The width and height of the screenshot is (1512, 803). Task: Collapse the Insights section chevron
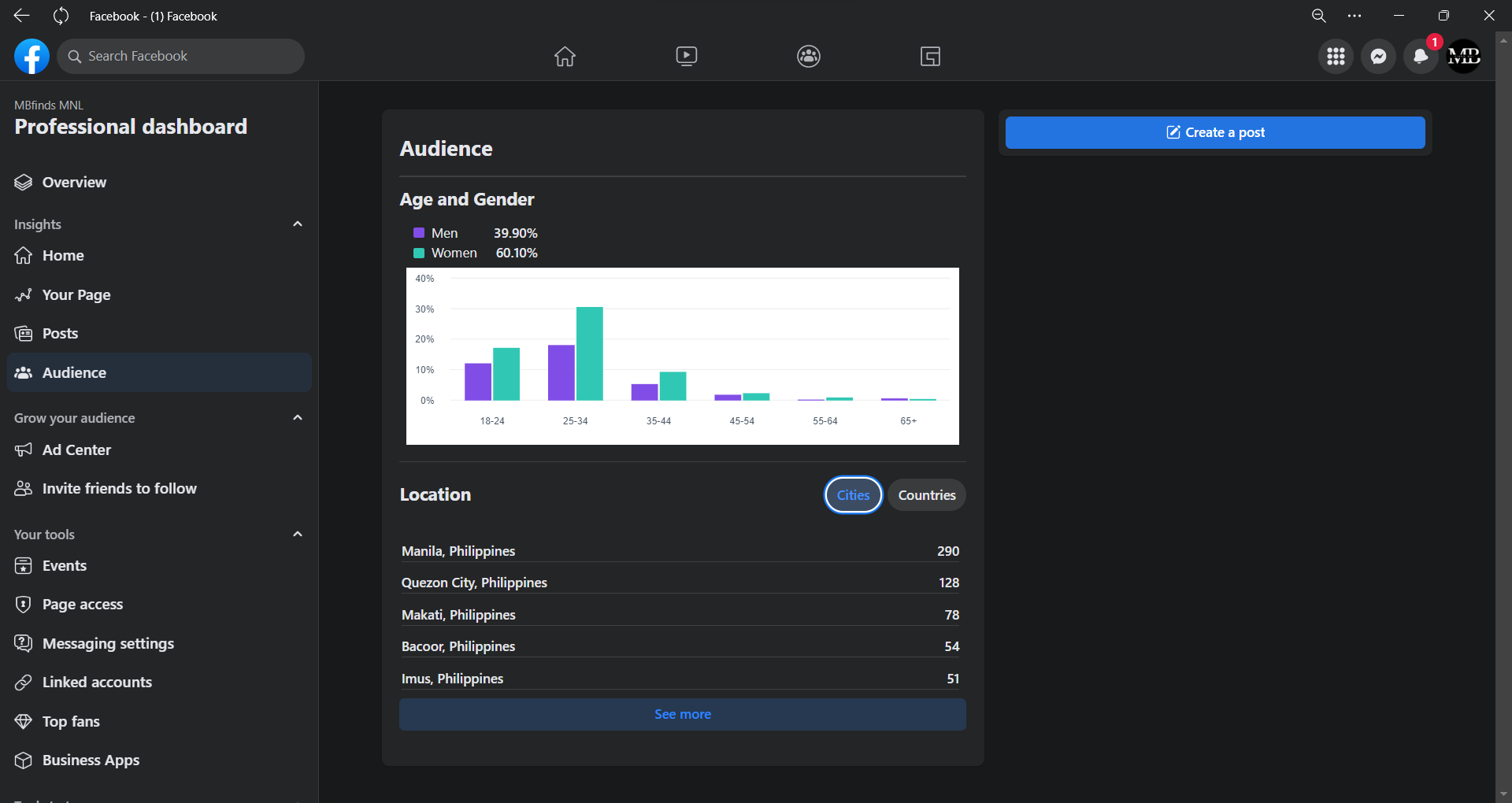click(298, 224)
